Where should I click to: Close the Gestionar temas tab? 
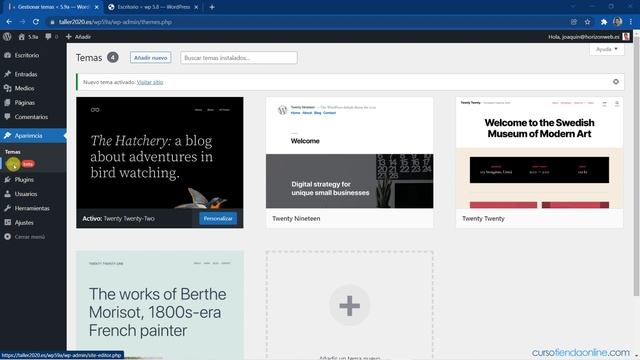click(x=97, y=7)
